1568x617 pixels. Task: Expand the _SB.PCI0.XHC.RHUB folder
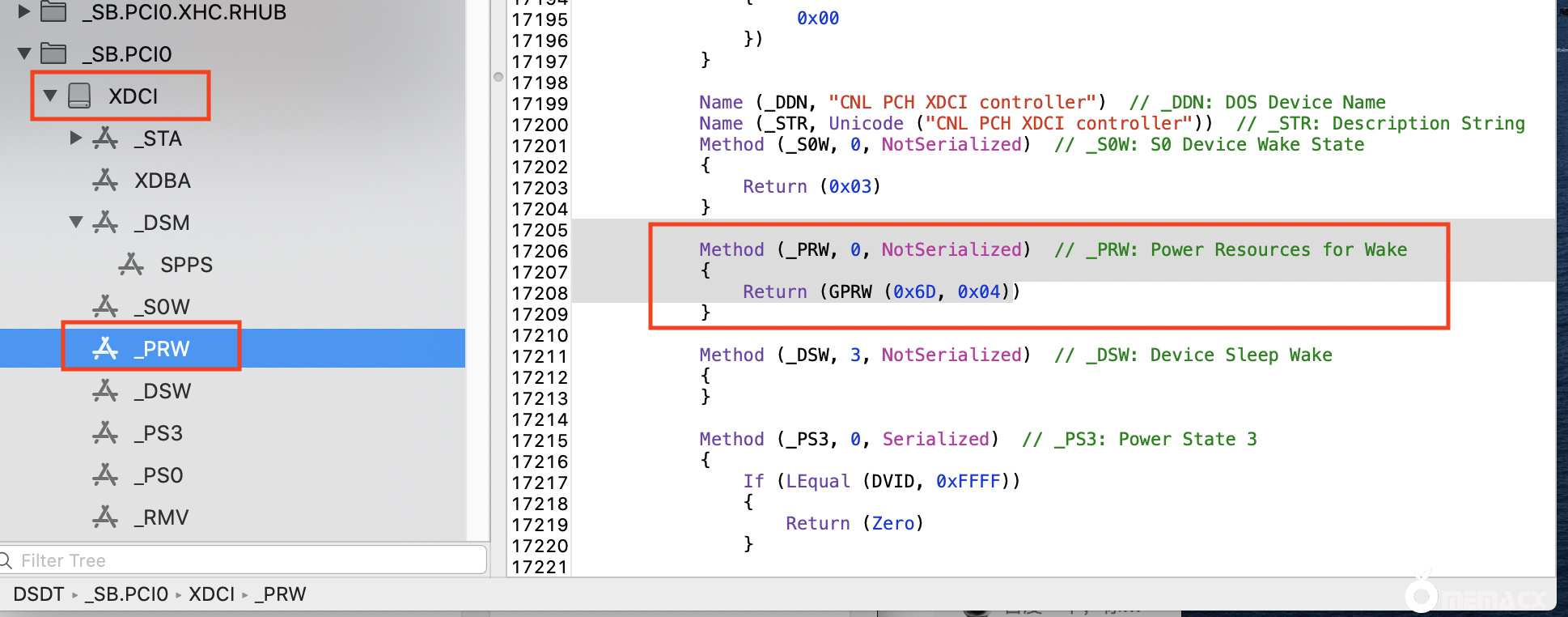(x=24, y=11)
